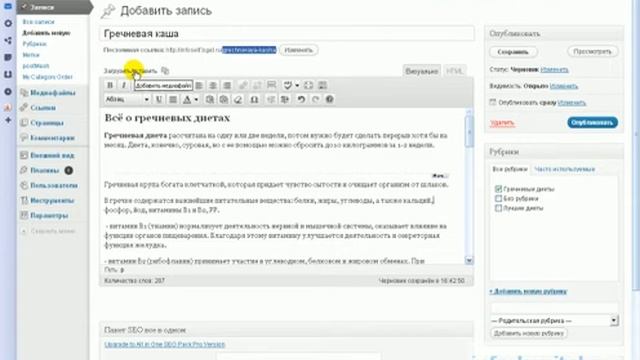
Task: Toggle spellcheck in editor toolbar
Action: coord(288,85)
